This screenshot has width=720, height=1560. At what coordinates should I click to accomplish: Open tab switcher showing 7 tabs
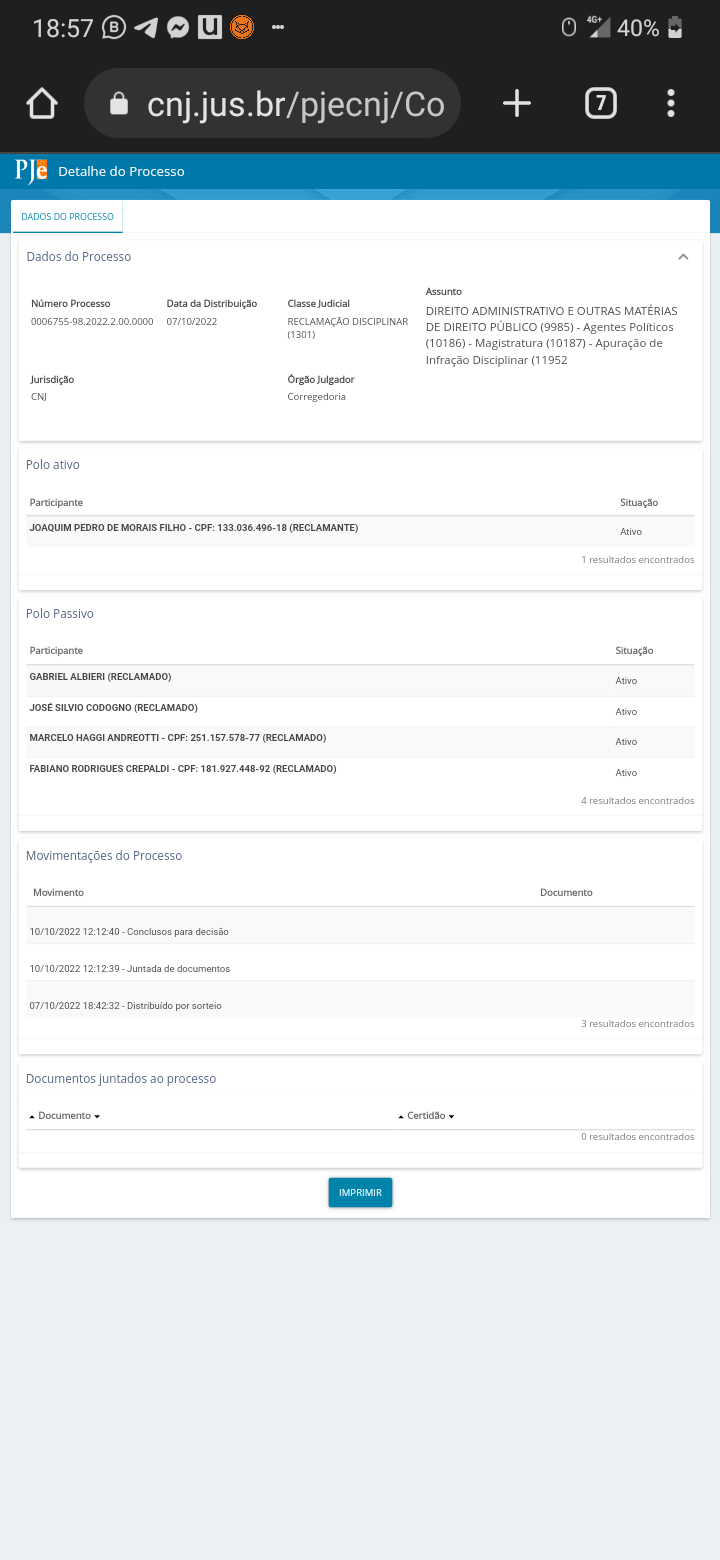click(600, 103)
